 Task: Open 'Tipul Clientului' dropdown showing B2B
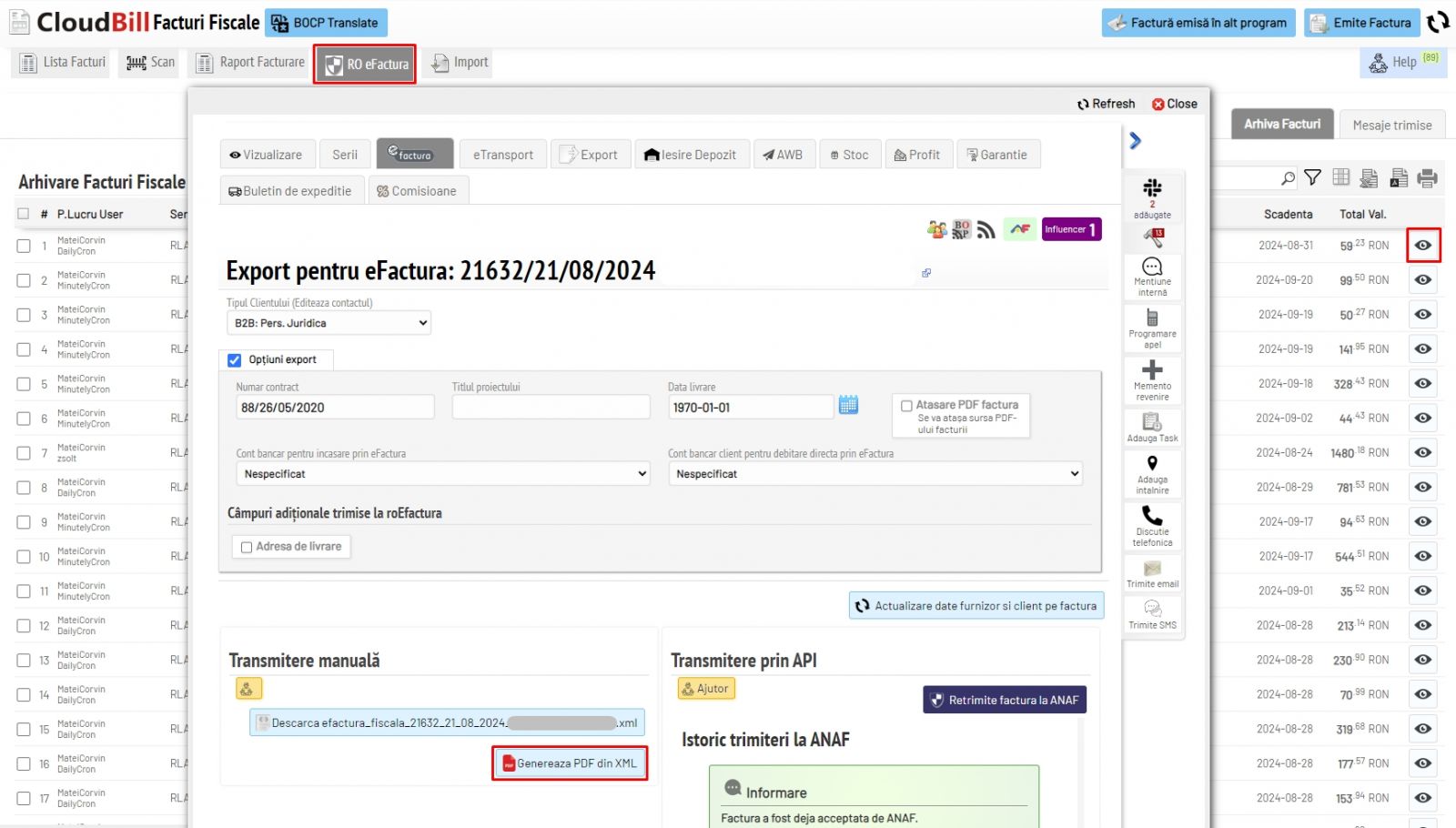pos(329,323)
